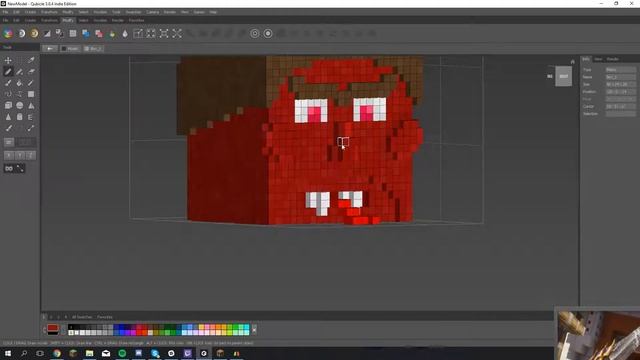Select the Line drawing tool
This screenshot has width=640, height=360.
point(31,83)
